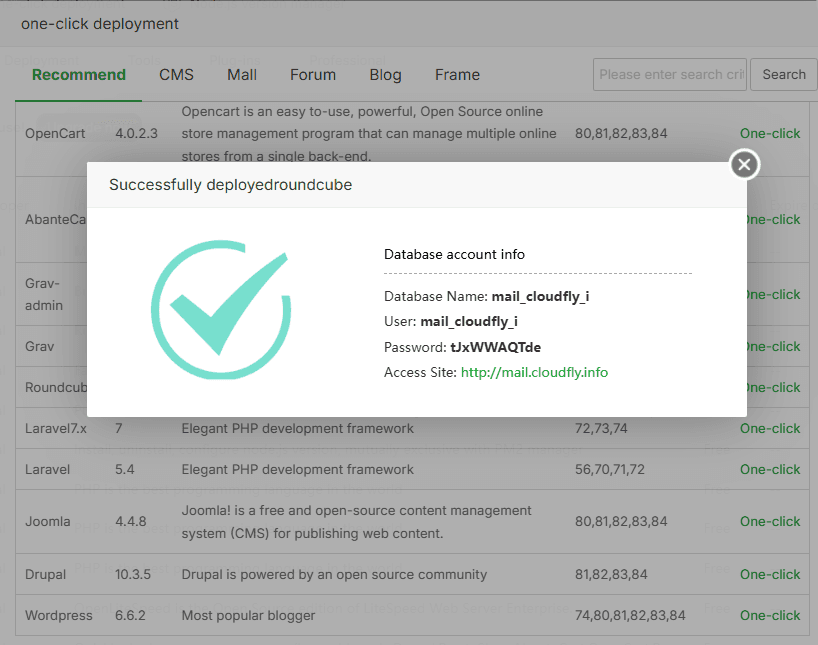Click the Wordpress name cell

pos(58,616)
